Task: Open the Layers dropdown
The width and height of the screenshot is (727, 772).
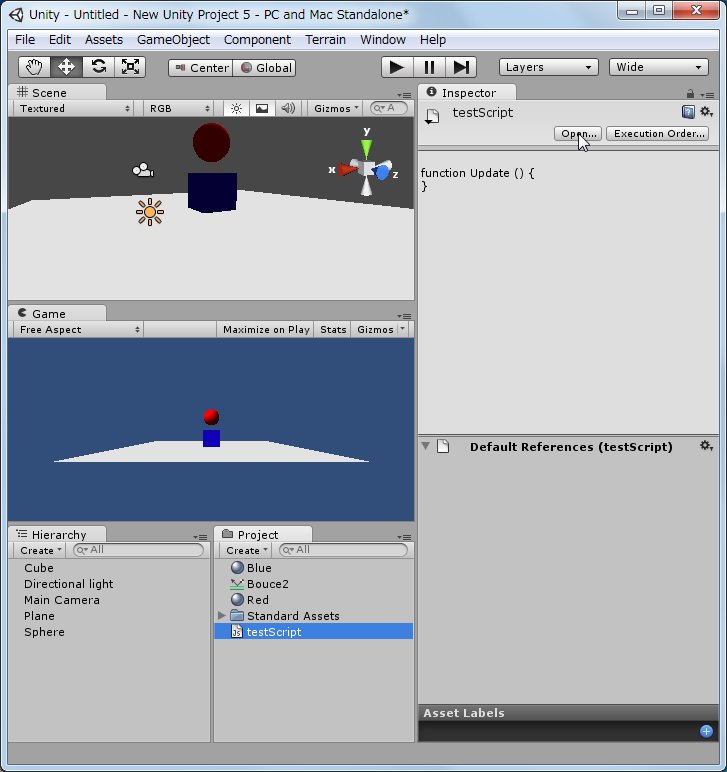Action: coord(548,67)
